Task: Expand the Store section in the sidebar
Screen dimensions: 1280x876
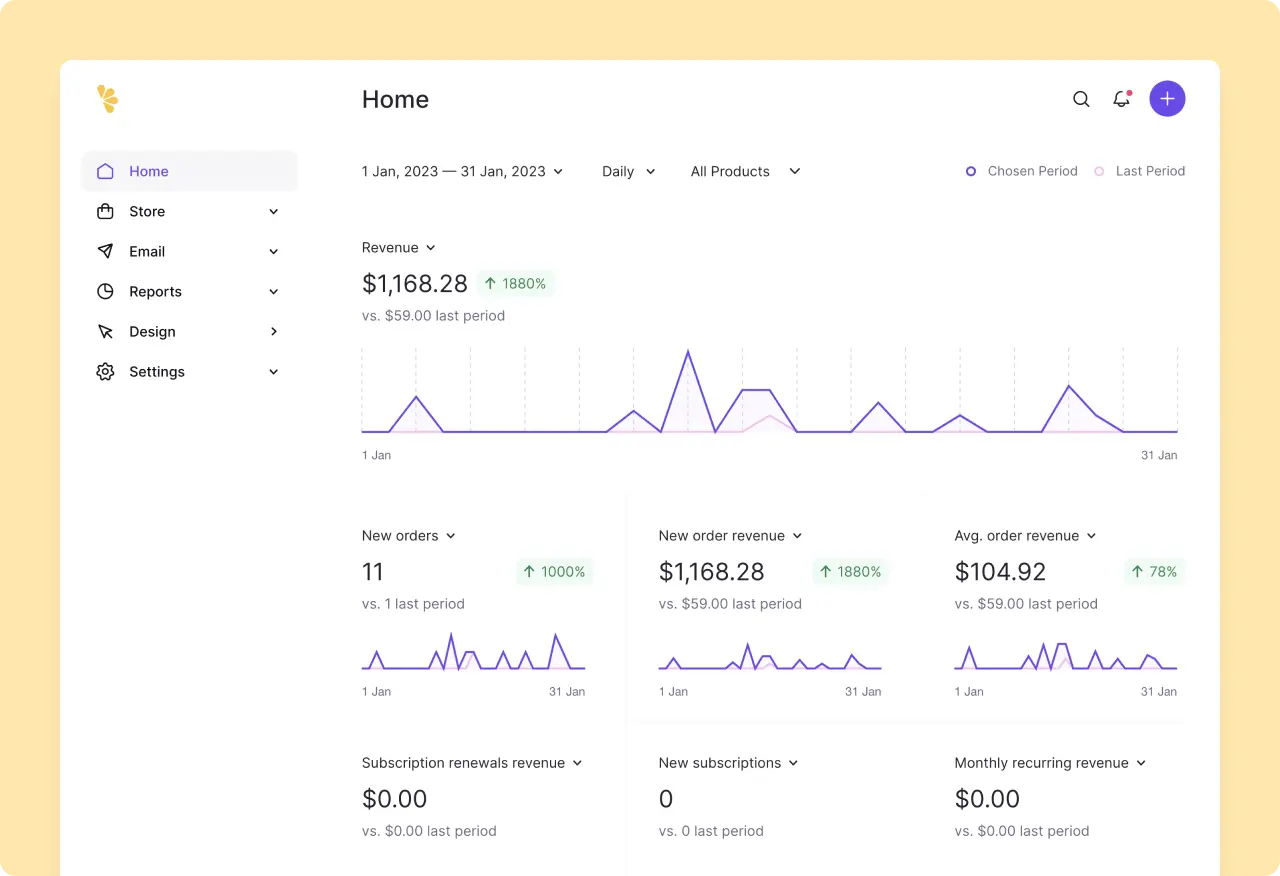Action: (273, 211)
